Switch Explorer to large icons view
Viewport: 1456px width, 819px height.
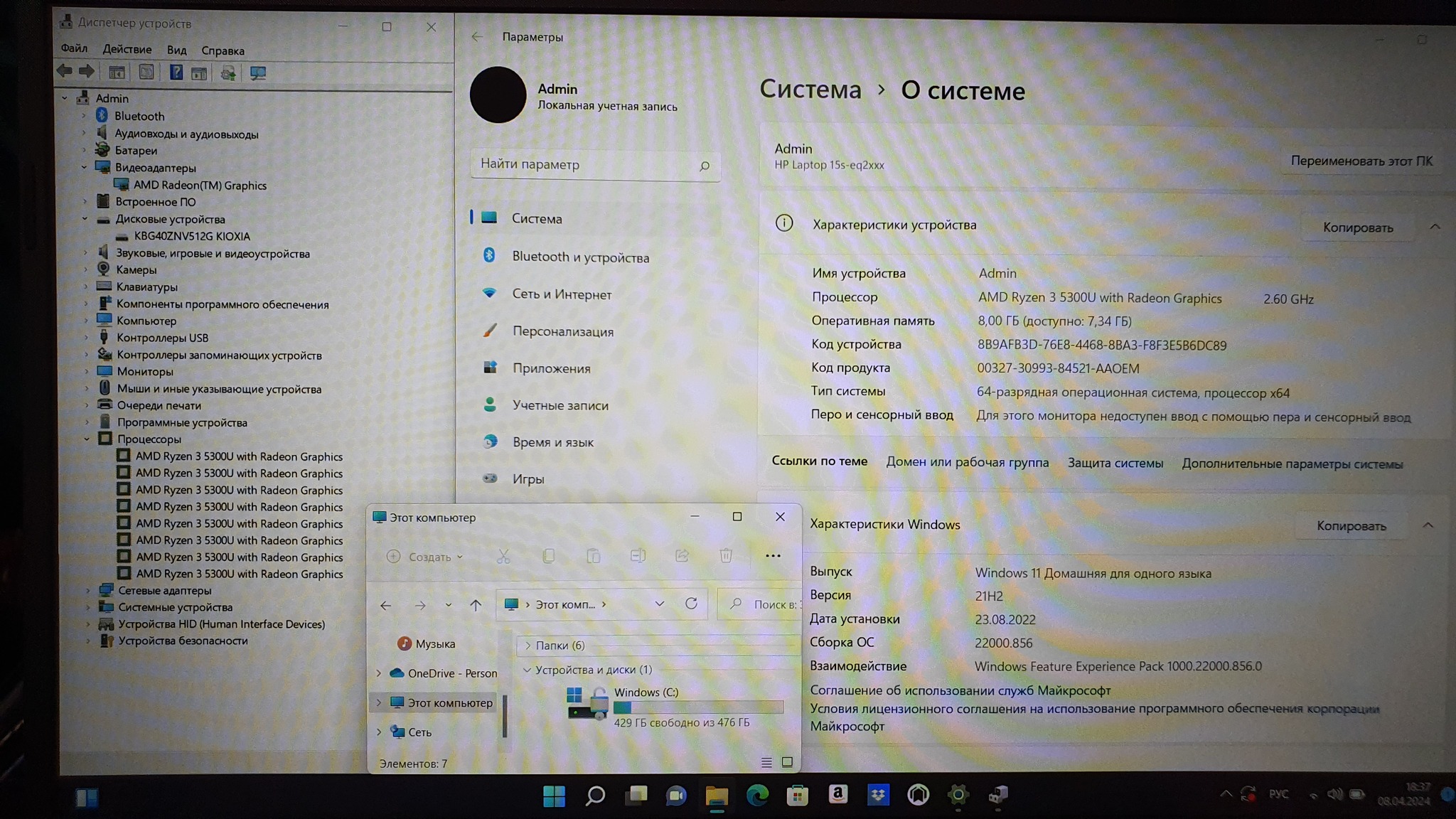[787, 762]
